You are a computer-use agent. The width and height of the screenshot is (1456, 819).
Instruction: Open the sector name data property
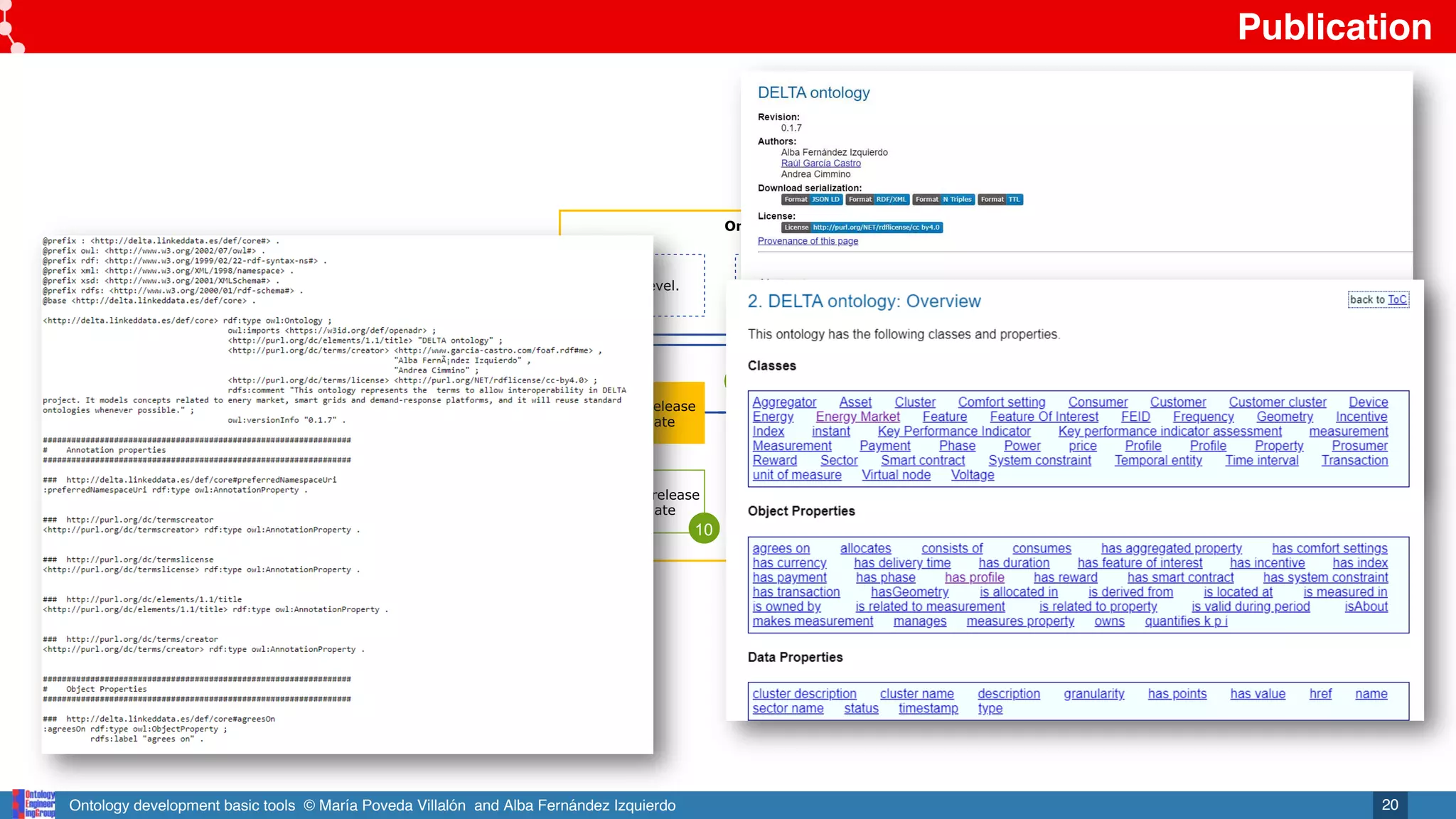point(788,709)
